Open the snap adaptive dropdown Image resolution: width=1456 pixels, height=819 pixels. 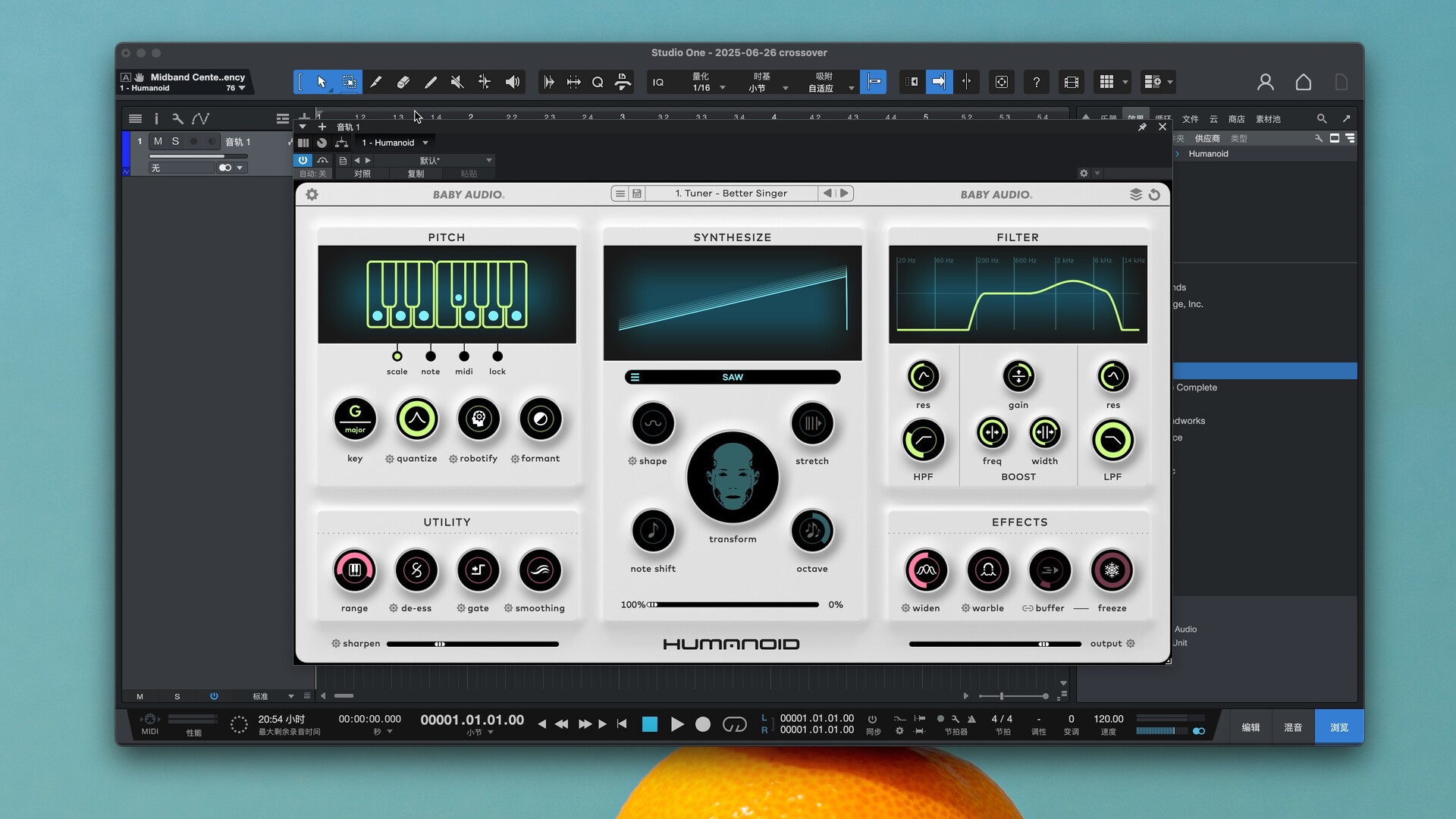point(830,83)
